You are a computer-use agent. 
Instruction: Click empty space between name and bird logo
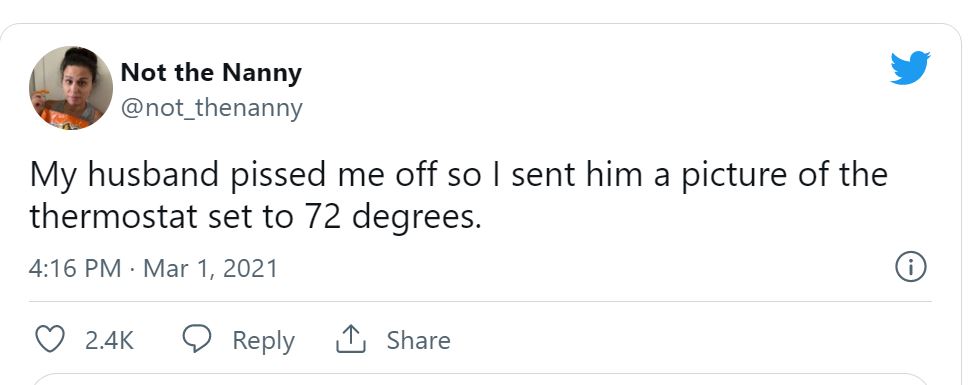pyautogui.click(x=592, y=72)
